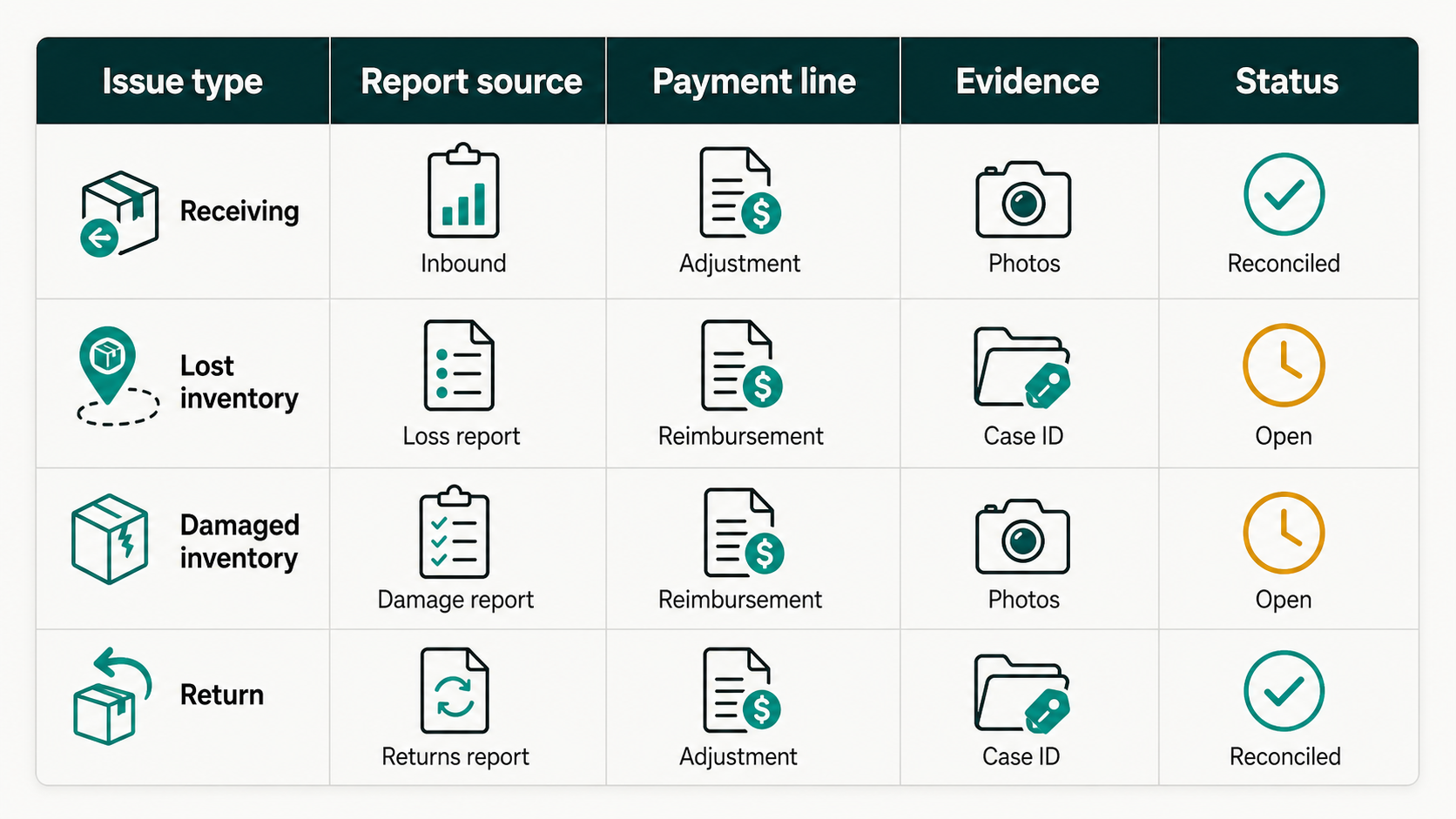The image size is (1456, 819).
Task: Click the Return row Case ID text
Action: (x=1021, y=756)
